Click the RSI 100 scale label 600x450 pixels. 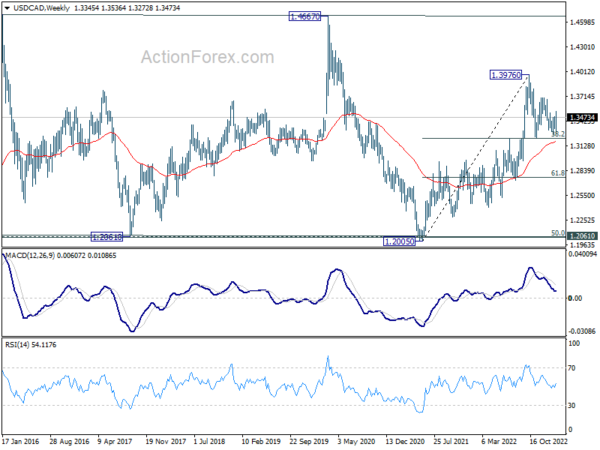(x=574, y=343)
